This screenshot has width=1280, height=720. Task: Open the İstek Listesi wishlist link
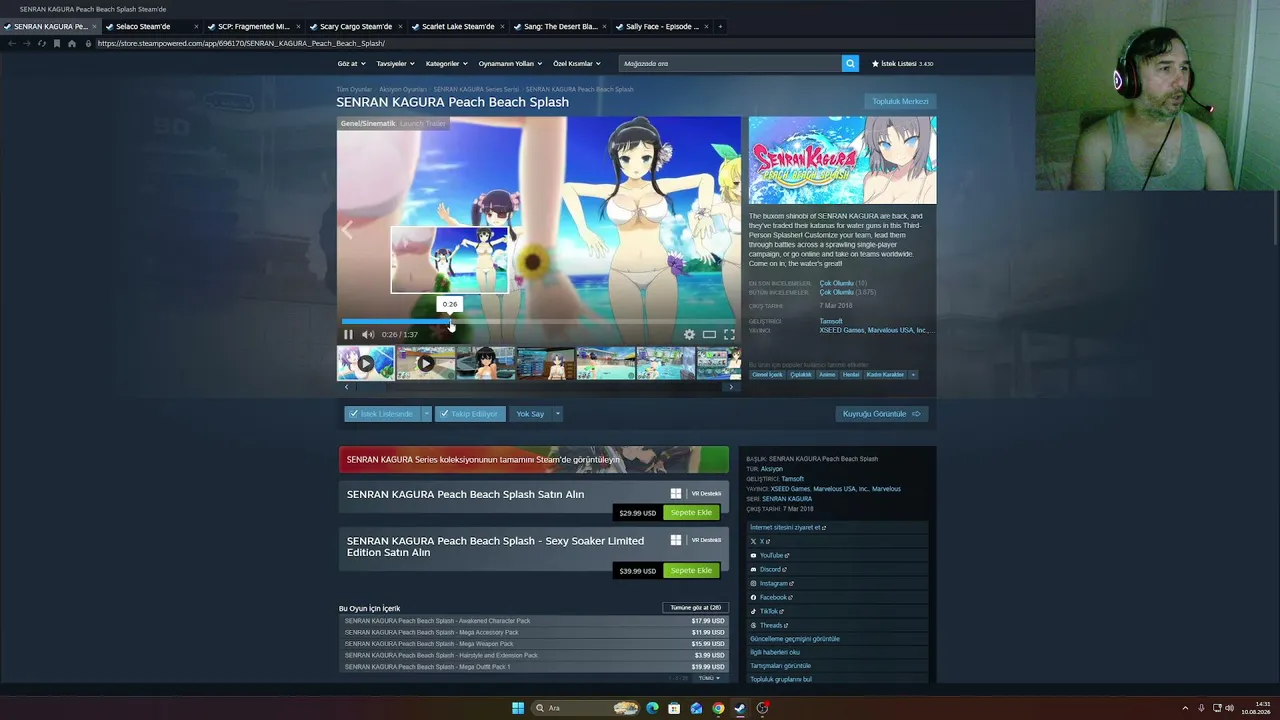tap(902, 63)
